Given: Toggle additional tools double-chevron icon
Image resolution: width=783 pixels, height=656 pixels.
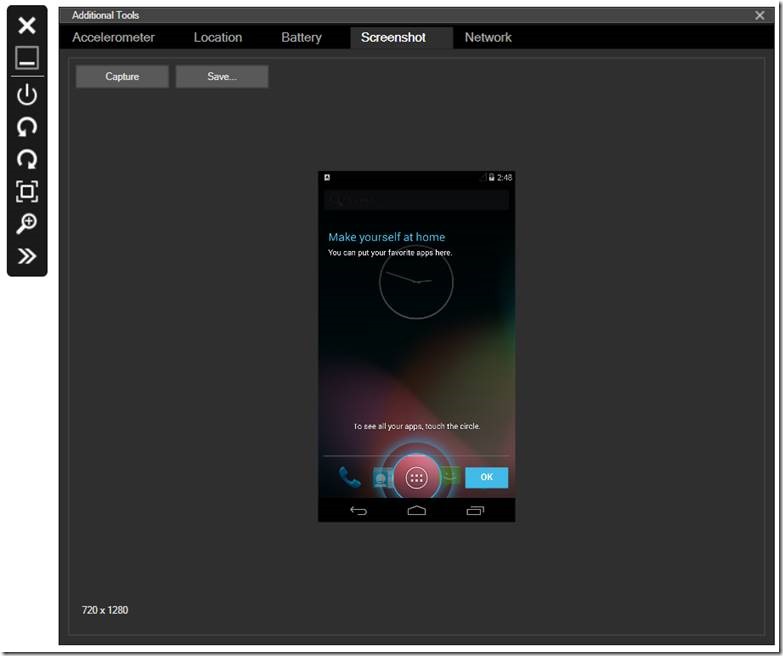Looking at the screenshot, I should coord(27,256).
